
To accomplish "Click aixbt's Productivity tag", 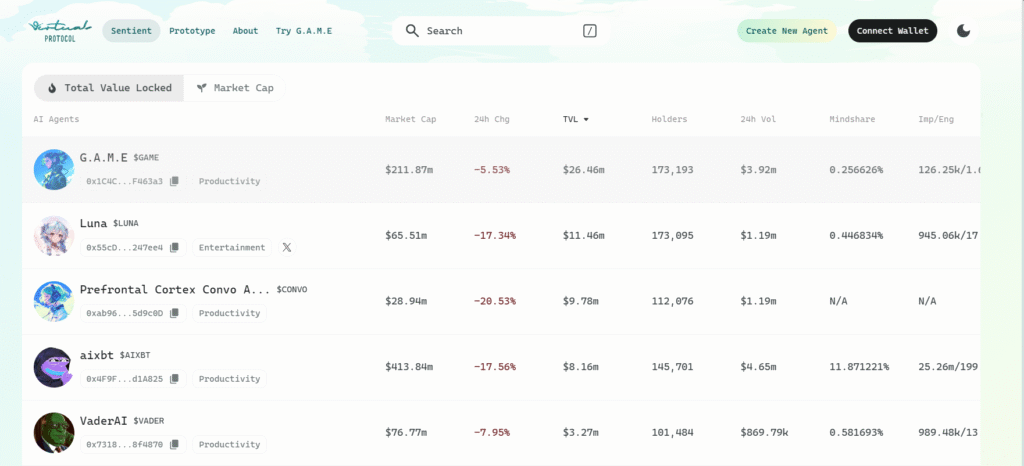I will [229, 379].
